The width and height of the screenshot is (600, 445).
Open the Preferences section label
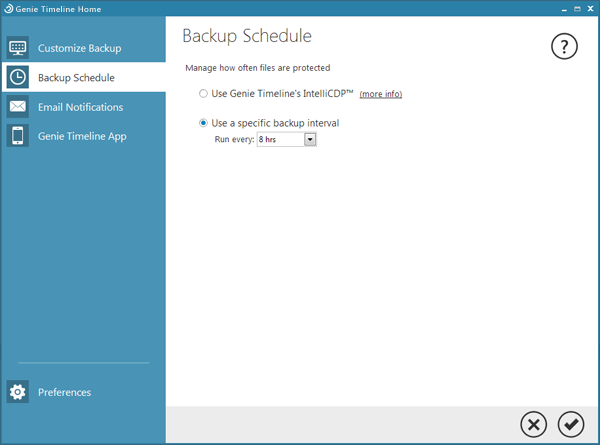click(x=64, y=392)
